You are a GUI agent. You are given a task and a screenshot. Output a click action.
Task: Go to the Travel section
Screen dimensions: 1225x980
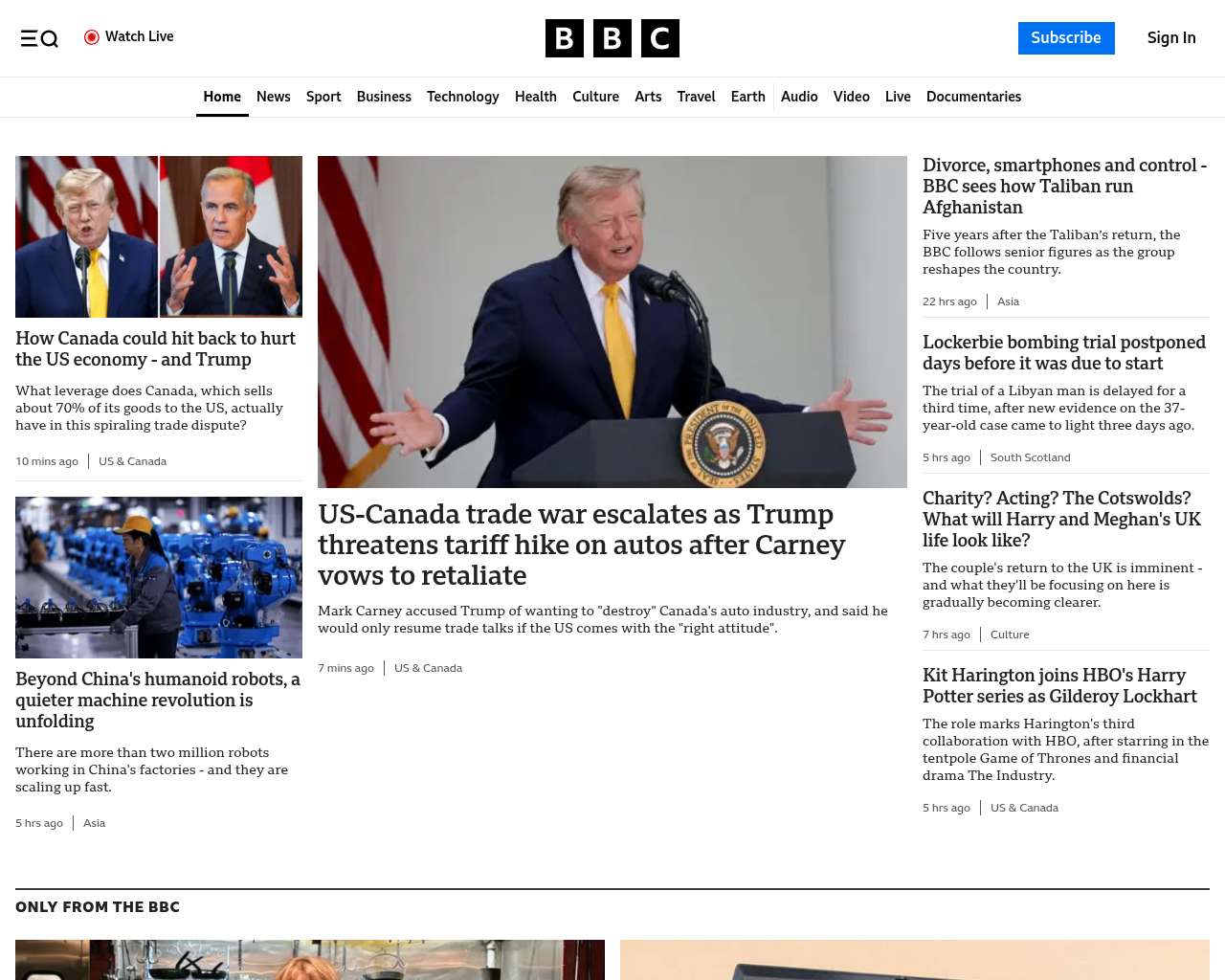696,97
